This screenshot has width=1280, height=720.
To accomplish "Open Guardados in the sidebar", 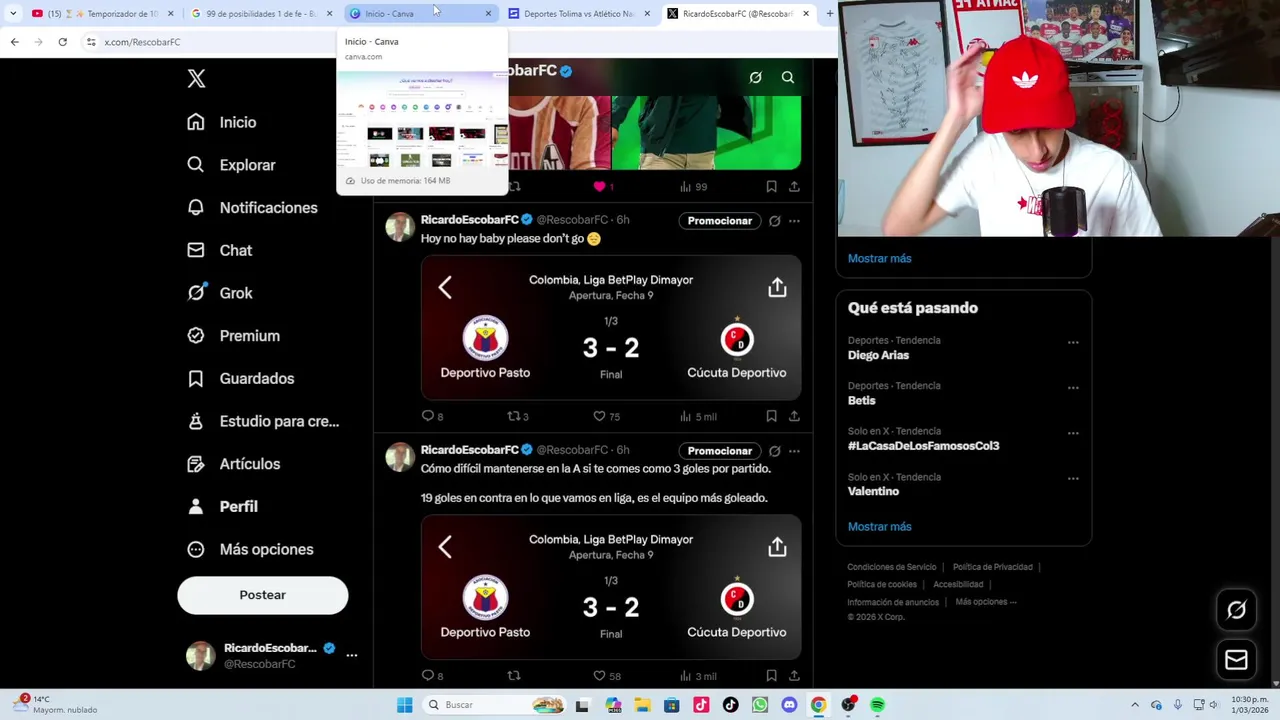I will pyautogui.click(x=240, y=379).
